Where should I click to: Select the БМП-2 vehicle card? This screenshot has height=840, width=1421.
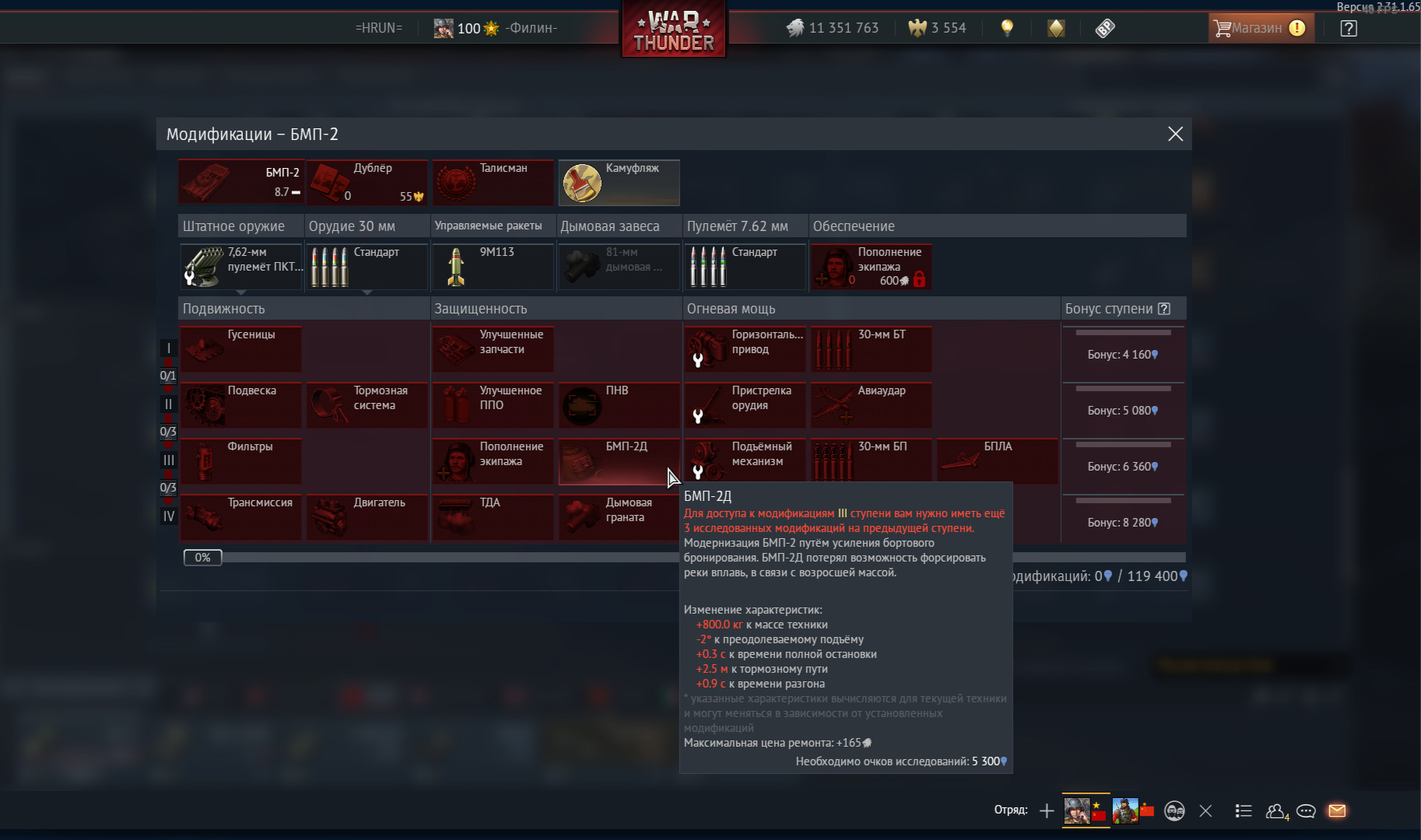241,182
